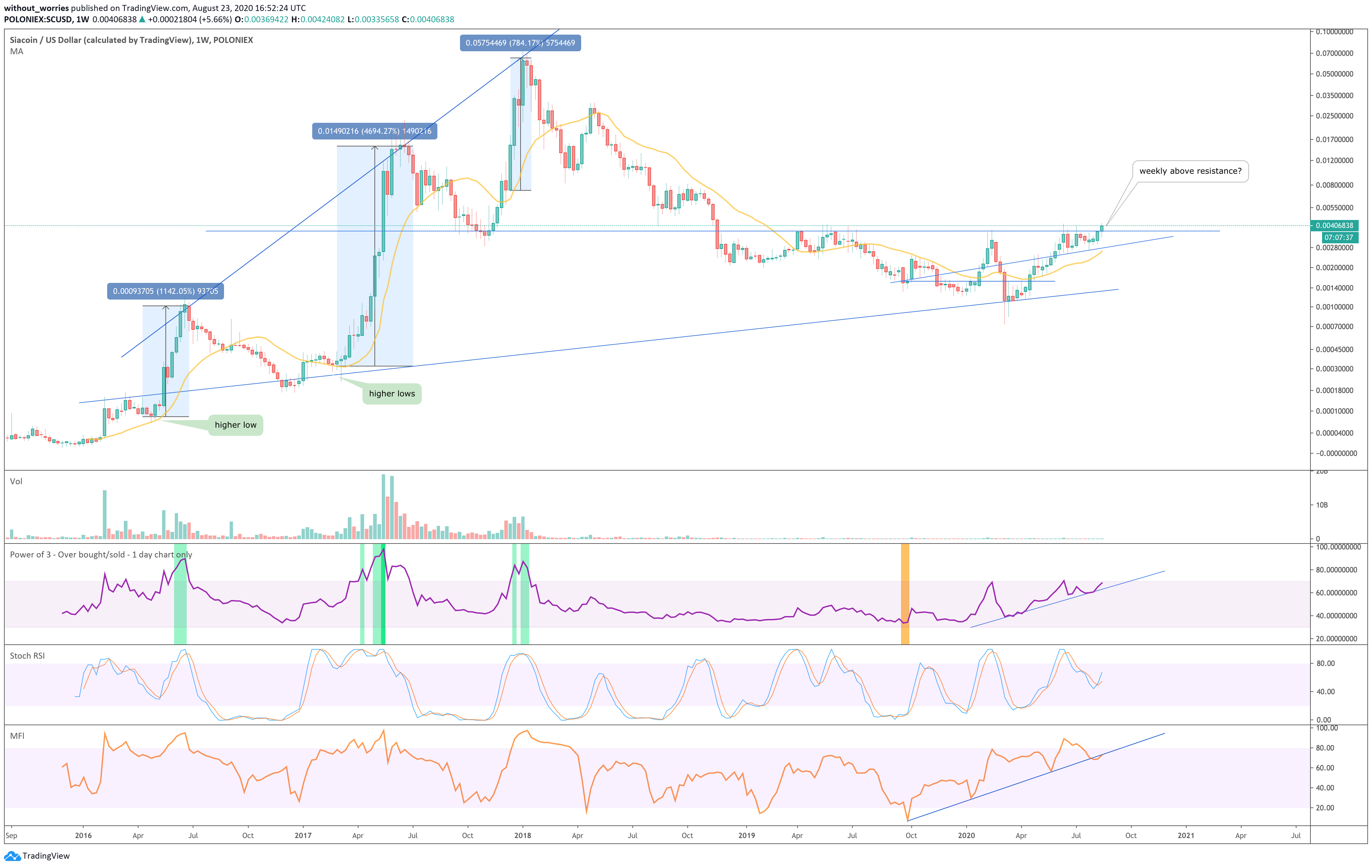Click the 'higher lows' green label

click(392, 393)
